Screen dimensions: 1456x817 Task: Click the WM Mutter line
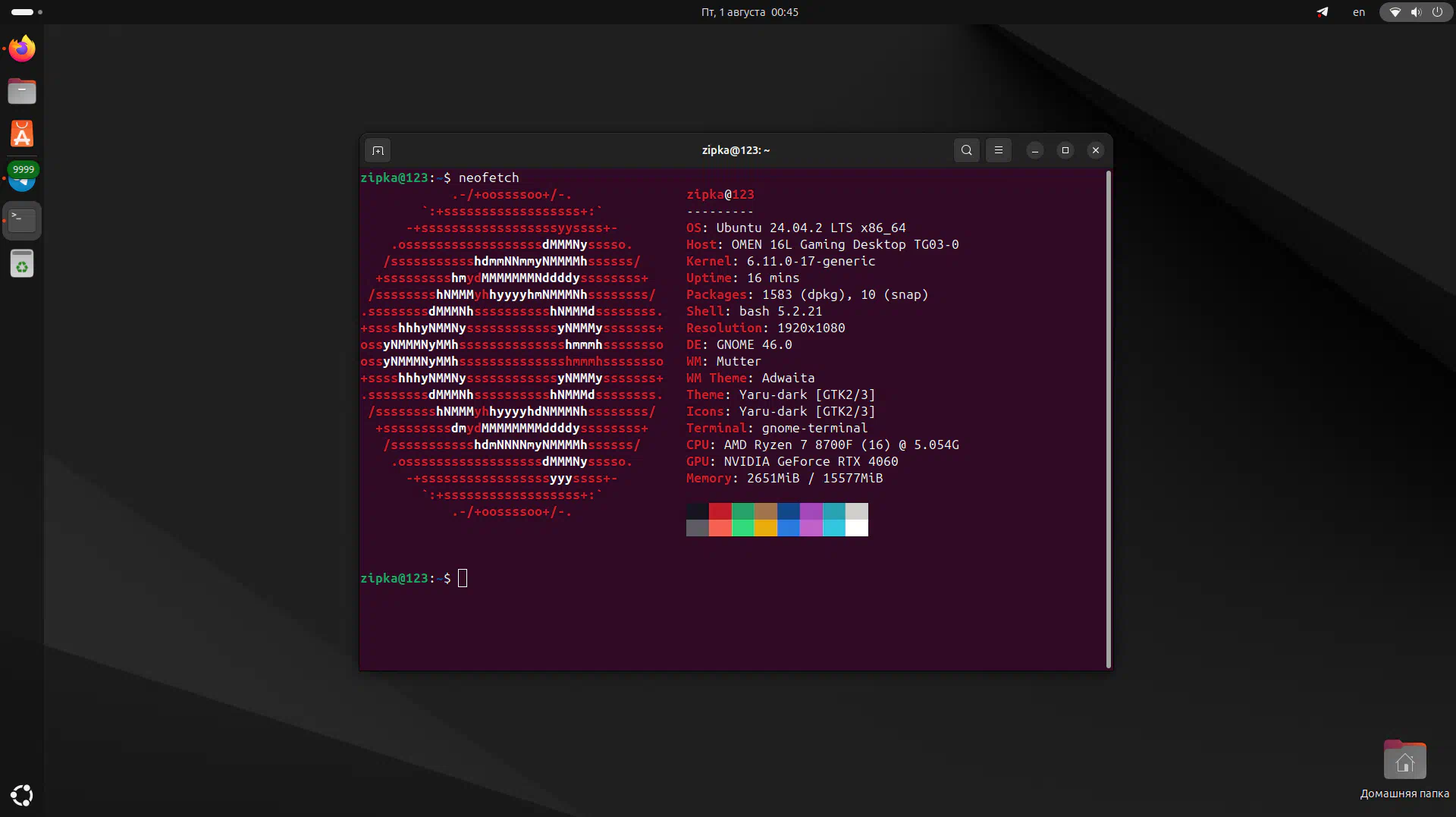coord(724,361)
